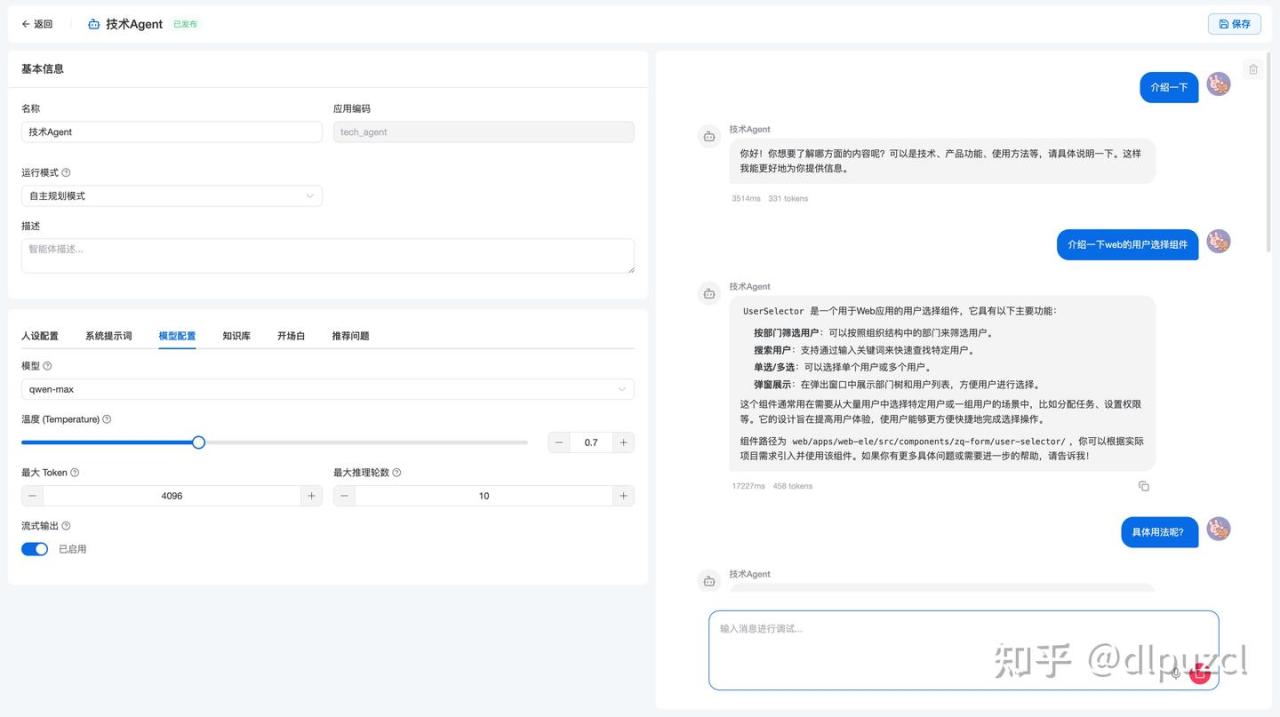Open the 系统提示词 tab
This screenshot has width=1280, height=717.
[x=108, y=336]
